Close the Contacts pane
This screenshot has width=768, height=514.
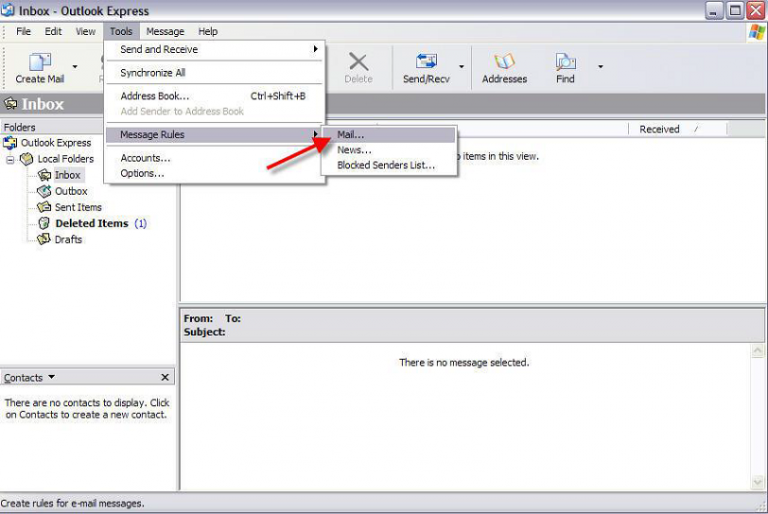165,377
